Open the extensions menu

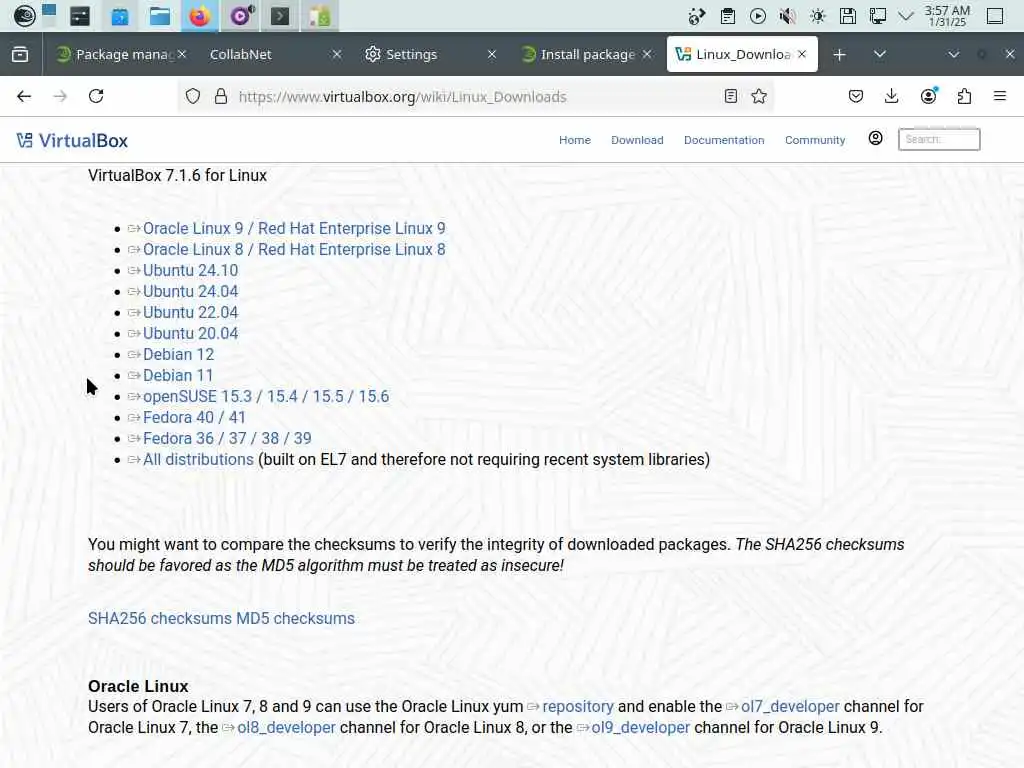click(x=964, y=97)
